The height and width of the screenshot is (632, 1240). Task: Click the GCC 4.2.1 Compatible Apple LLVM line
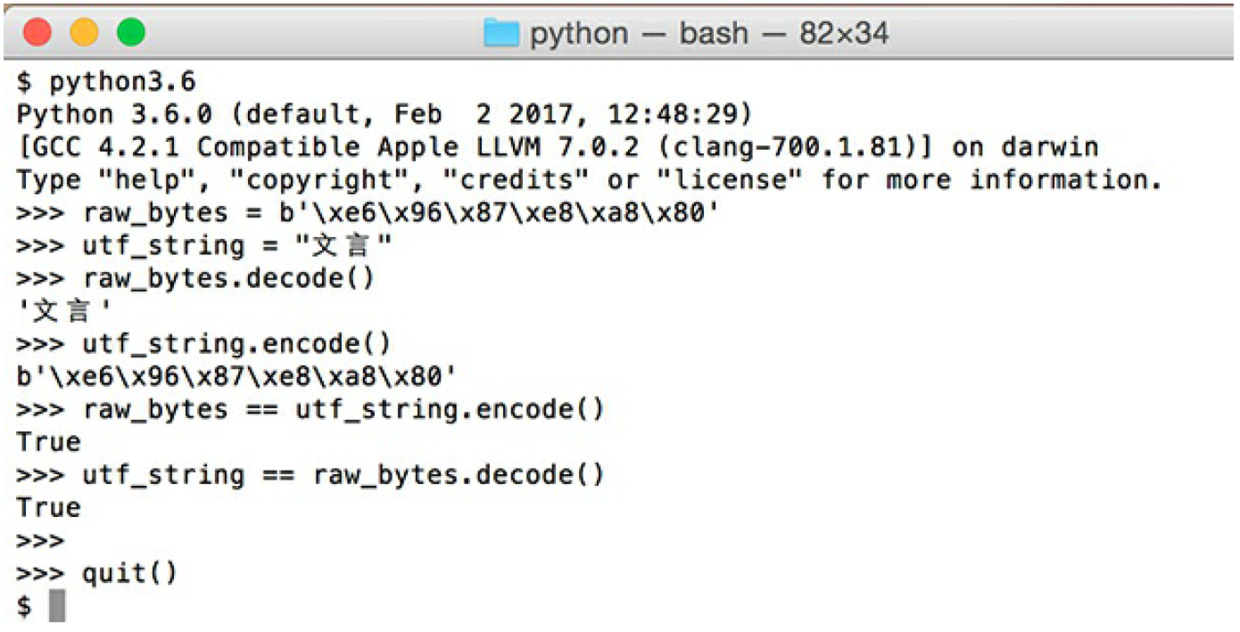click(x=557, y=148)
